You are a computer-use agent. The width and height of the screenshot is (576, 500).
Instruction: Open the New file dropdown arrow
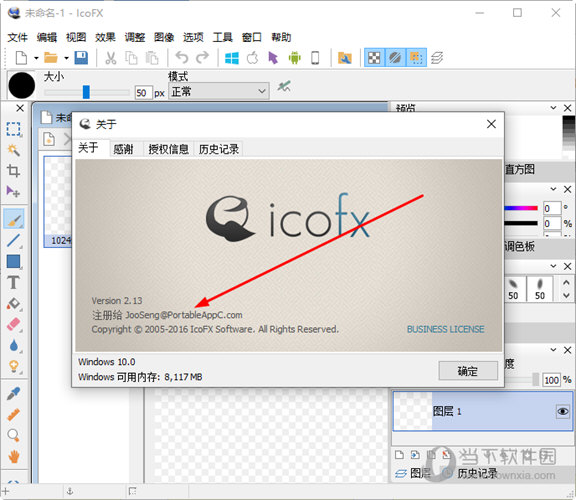click(x=36, y=58)
